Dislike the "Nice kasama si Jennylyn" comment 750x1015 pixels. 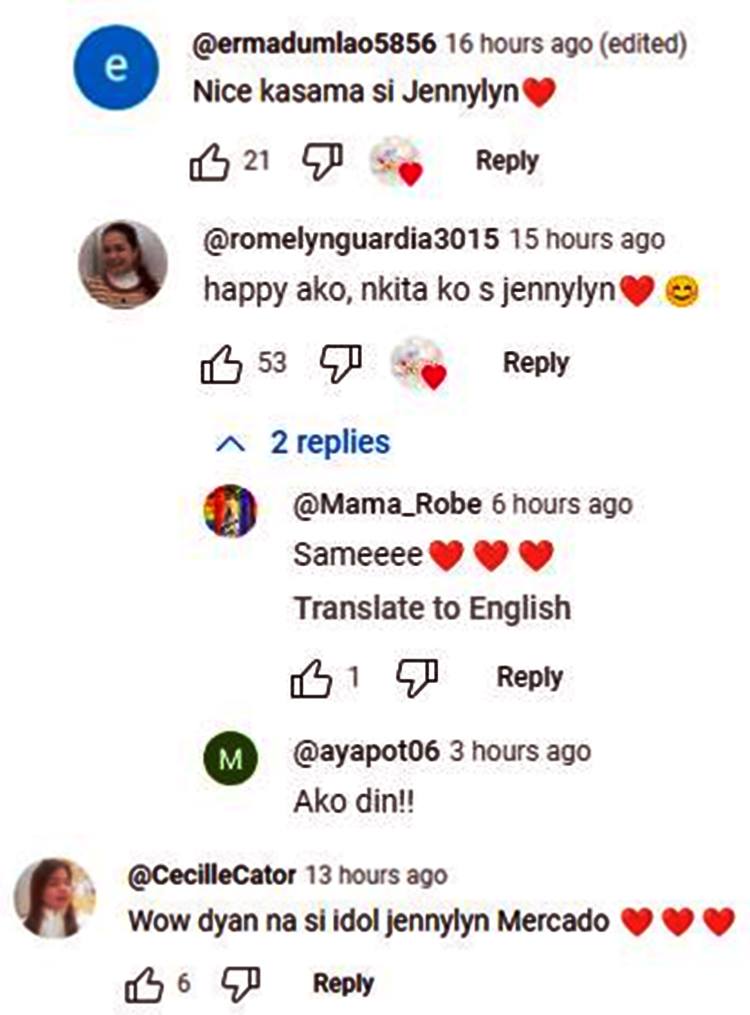(x=322, y=162)
